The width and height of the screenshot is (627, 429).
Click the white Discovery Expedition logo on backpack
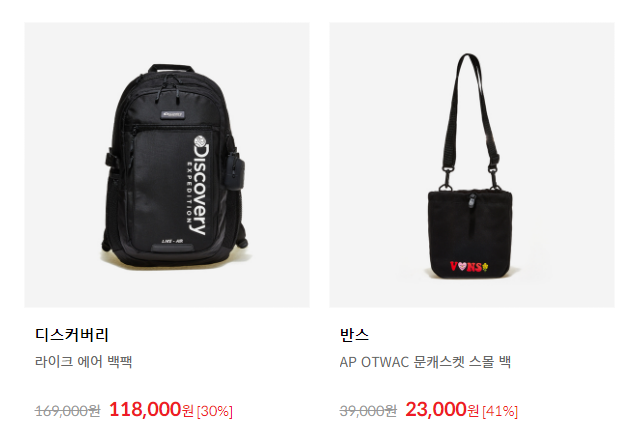click(199, 185)
